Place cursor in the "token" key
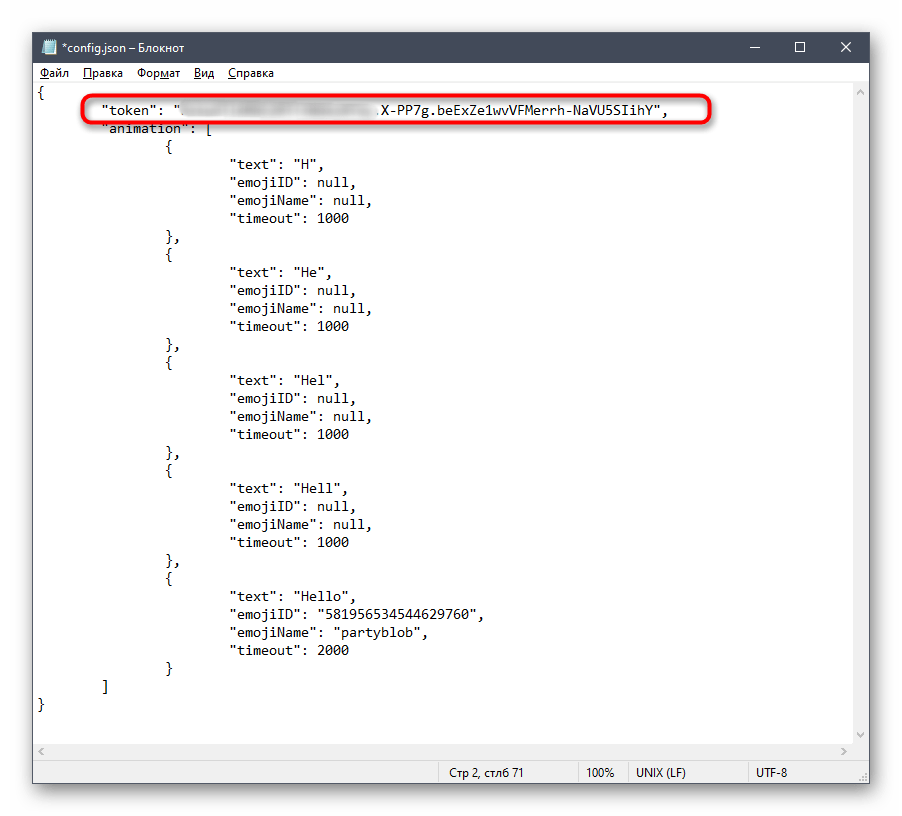 coord(129,110)
